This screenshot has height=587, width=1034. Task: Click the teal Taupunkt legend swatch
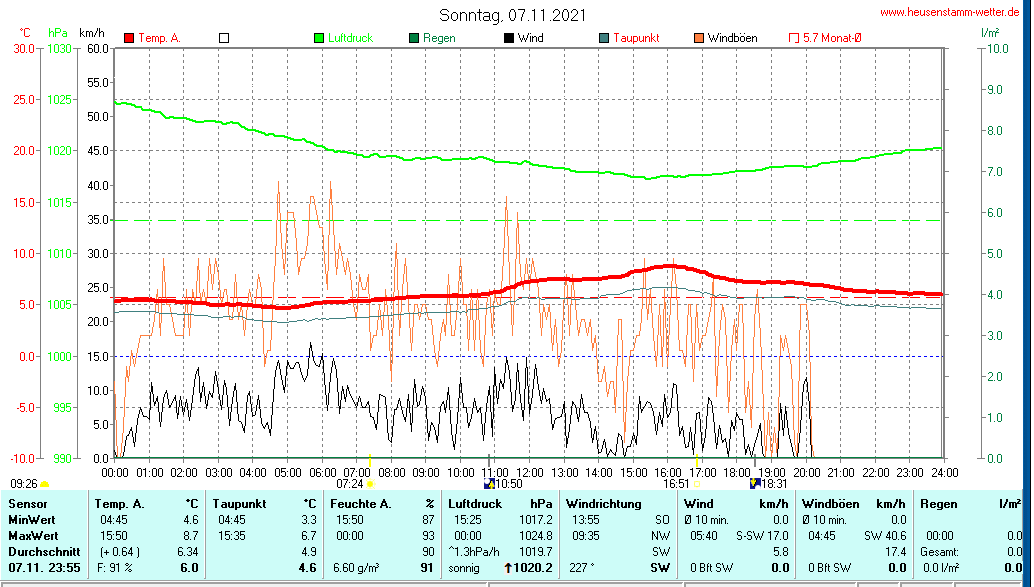(604, 38)
